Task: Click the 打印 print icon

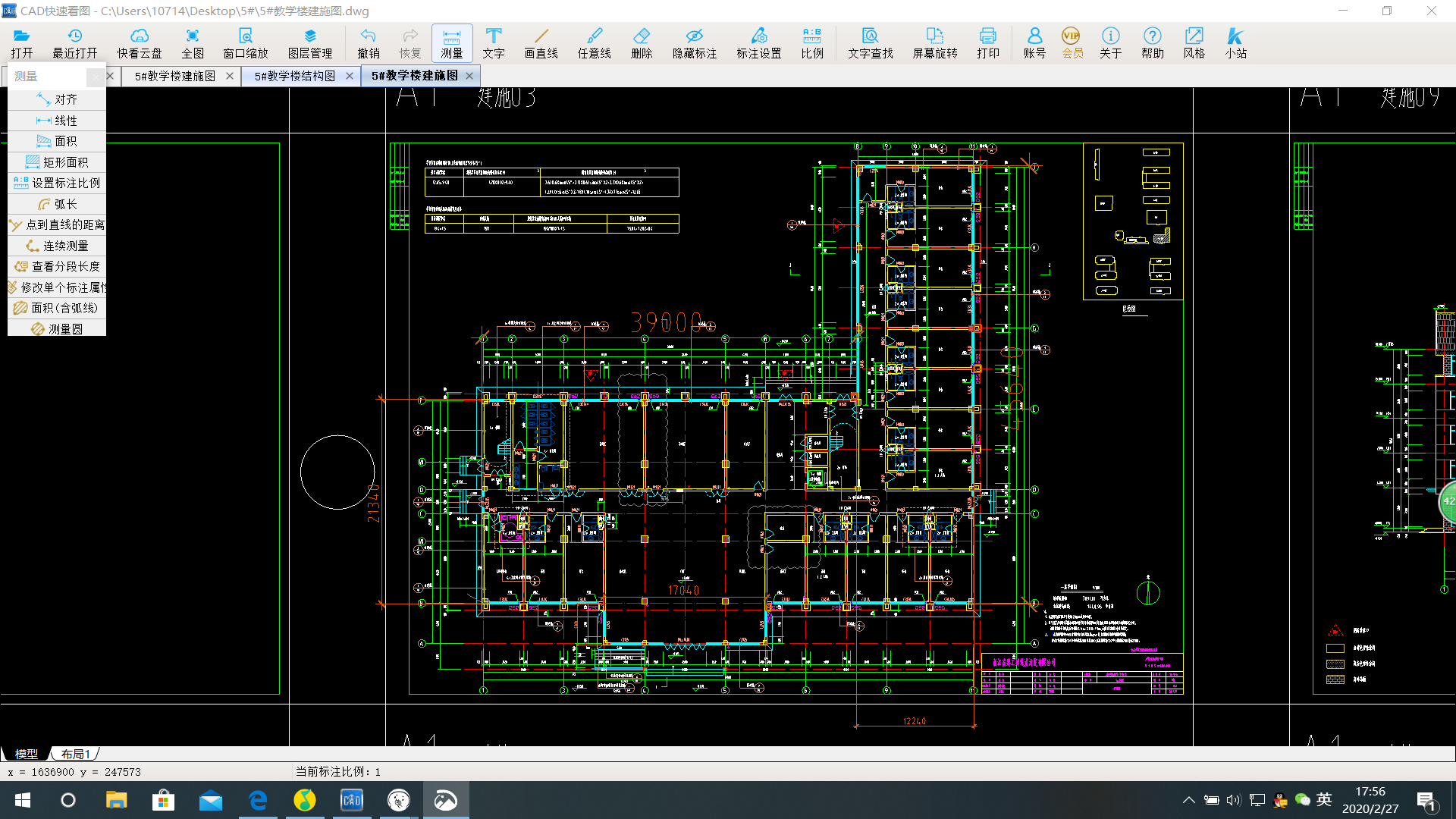Action: click(x=988, y=43)
